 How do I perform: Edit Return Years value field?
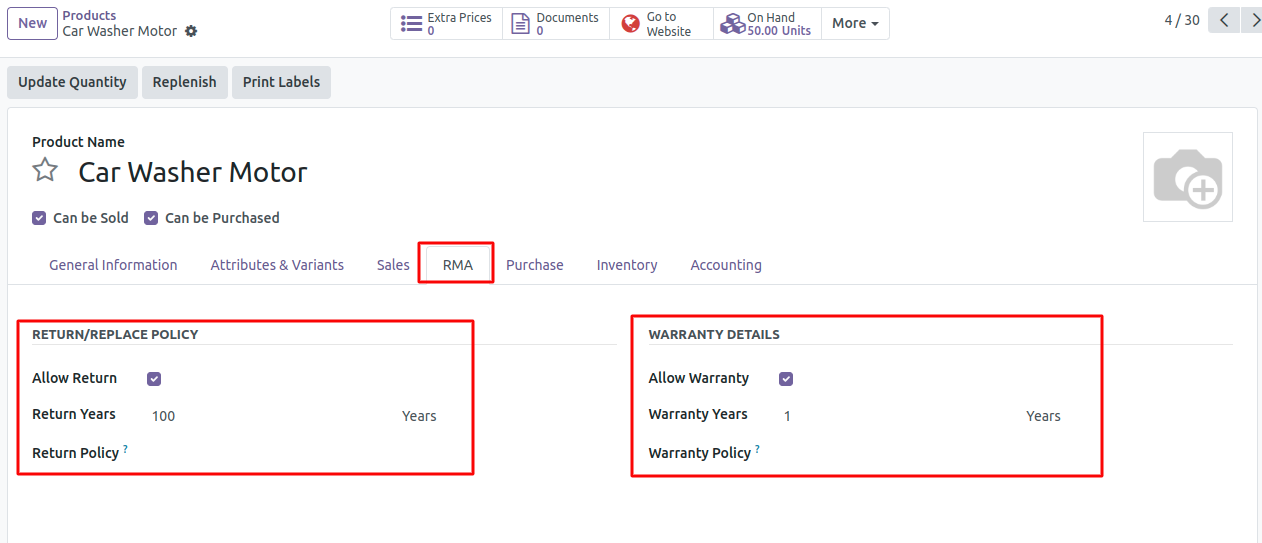point(270,416)
